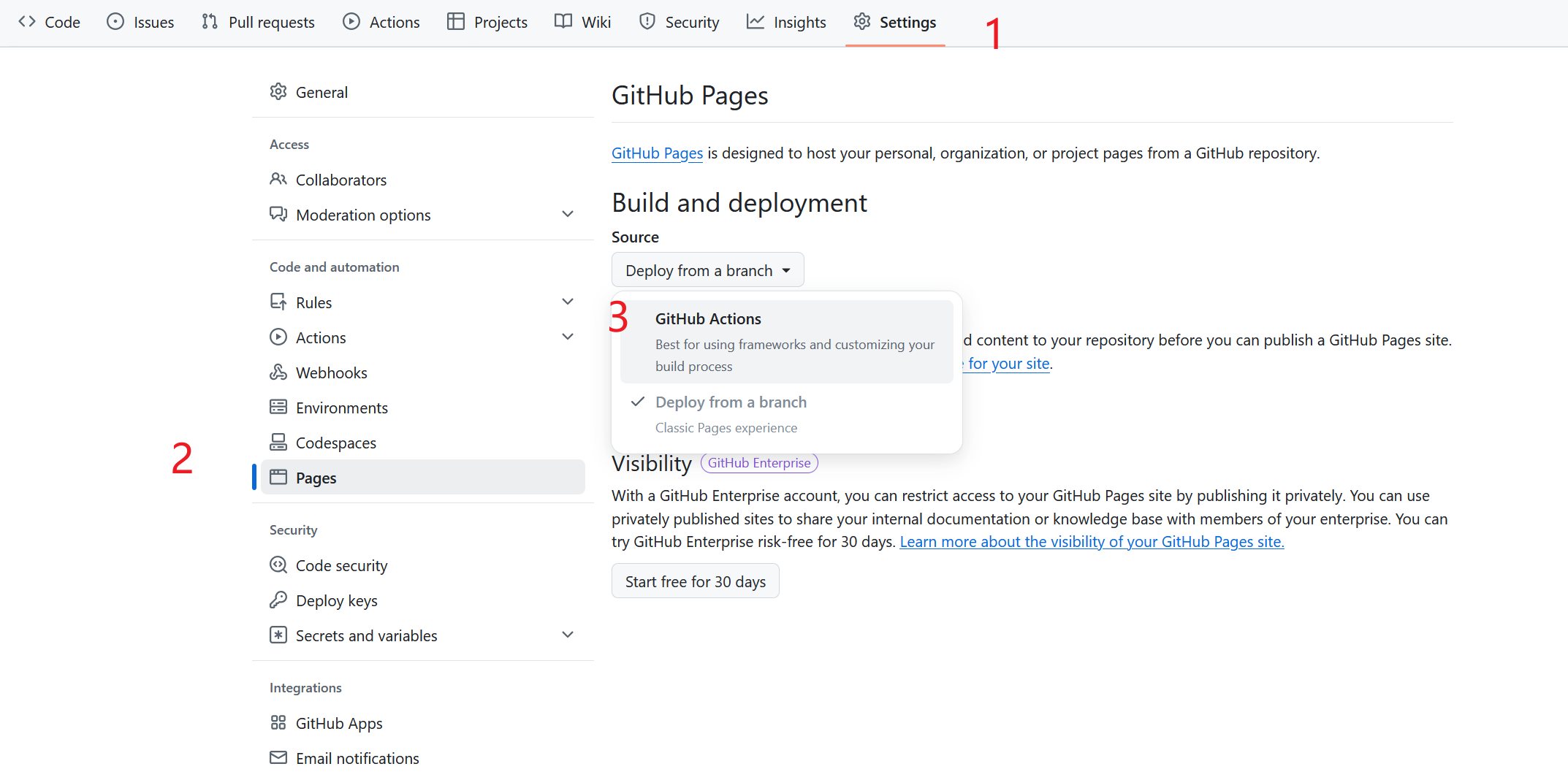Select the Deploy keys key icon
The width and height of the screenshot is (1568, 780).
pyautogui.click(x=278, y=600)
